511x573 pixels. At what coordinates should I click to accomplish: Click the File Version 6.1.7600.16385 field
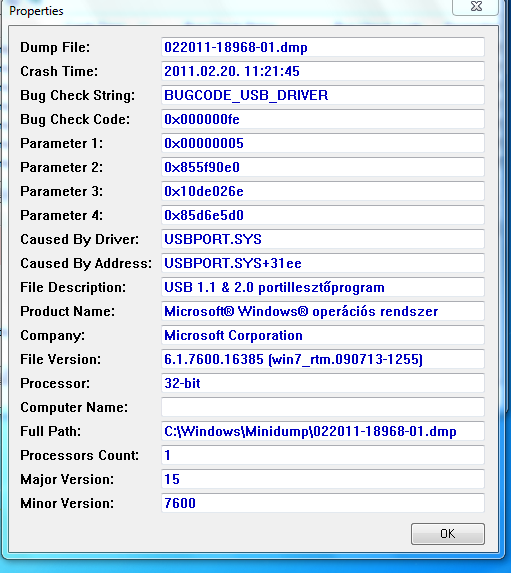tap(323, 359)
